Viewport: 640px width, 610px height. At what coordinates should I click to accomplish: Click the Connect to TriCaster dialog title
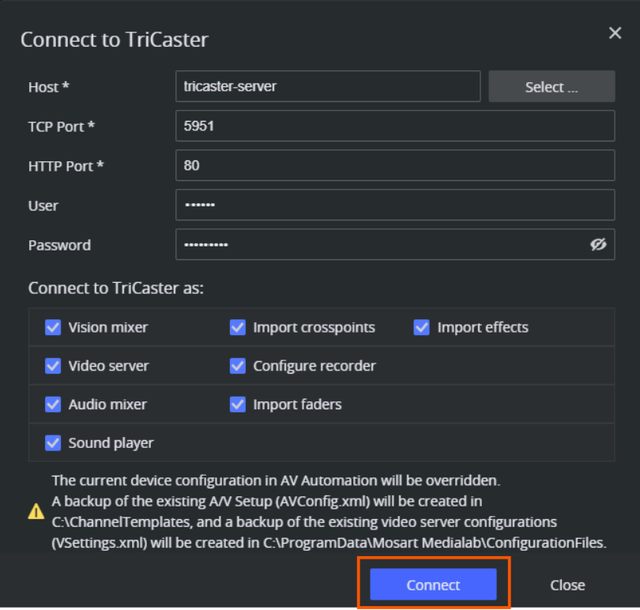tap(114, 40)
